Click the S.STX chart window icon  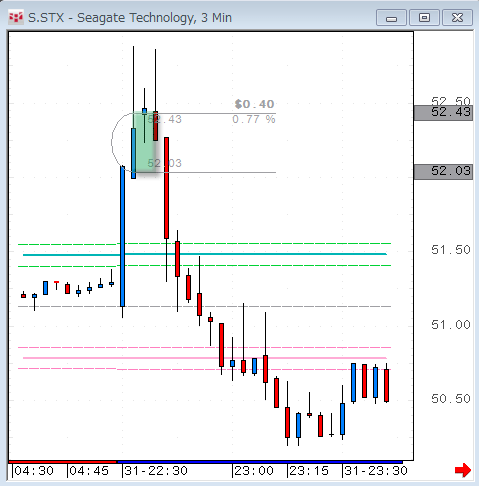(x=16, y=17)
